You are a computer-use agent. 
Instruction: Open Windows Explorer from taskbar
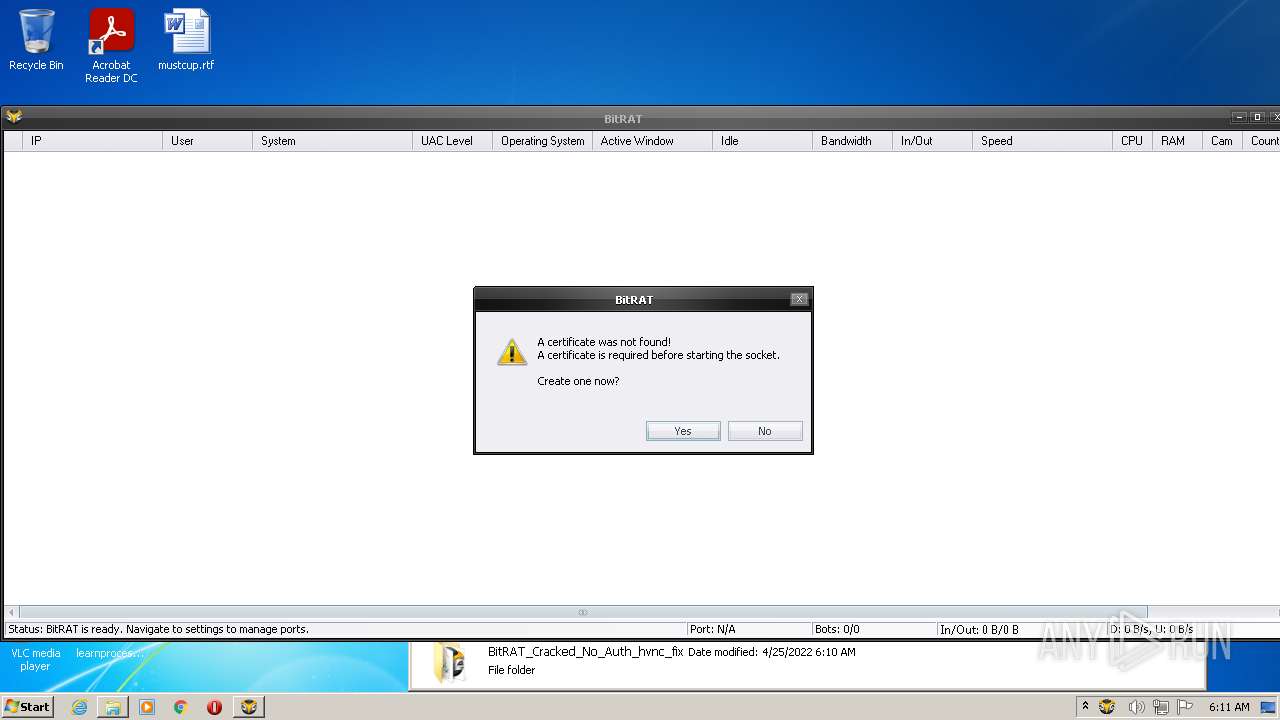[x=113, y=707]
